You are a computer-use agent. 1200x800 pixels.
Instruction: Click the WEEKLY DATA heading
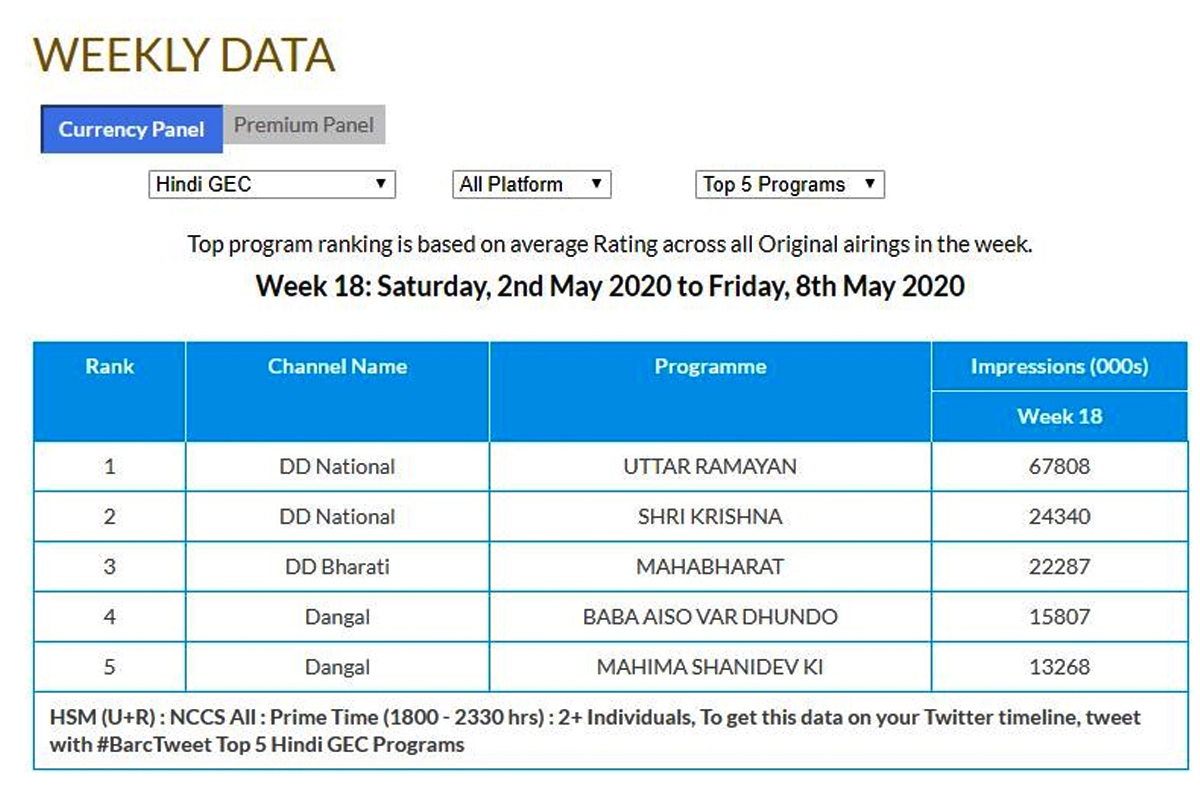tap(184, 55)
